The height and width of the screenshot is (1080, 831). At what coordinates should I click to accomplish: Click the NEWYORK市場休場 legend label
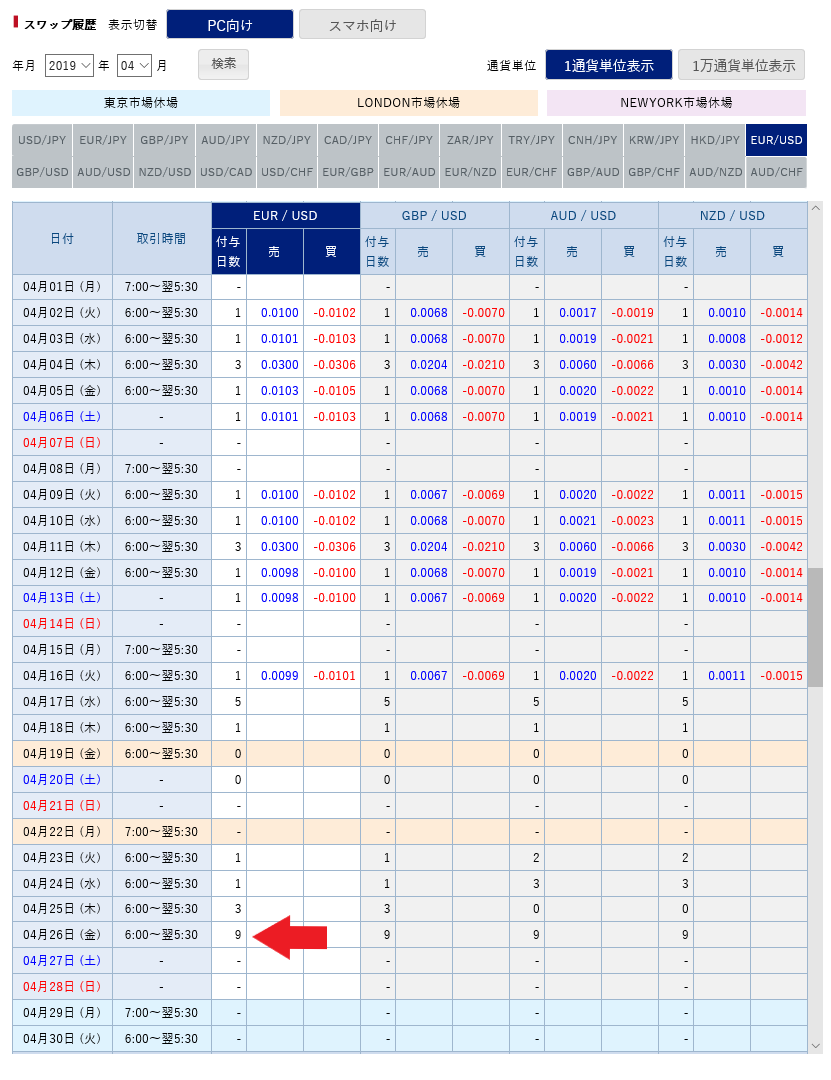676,103
